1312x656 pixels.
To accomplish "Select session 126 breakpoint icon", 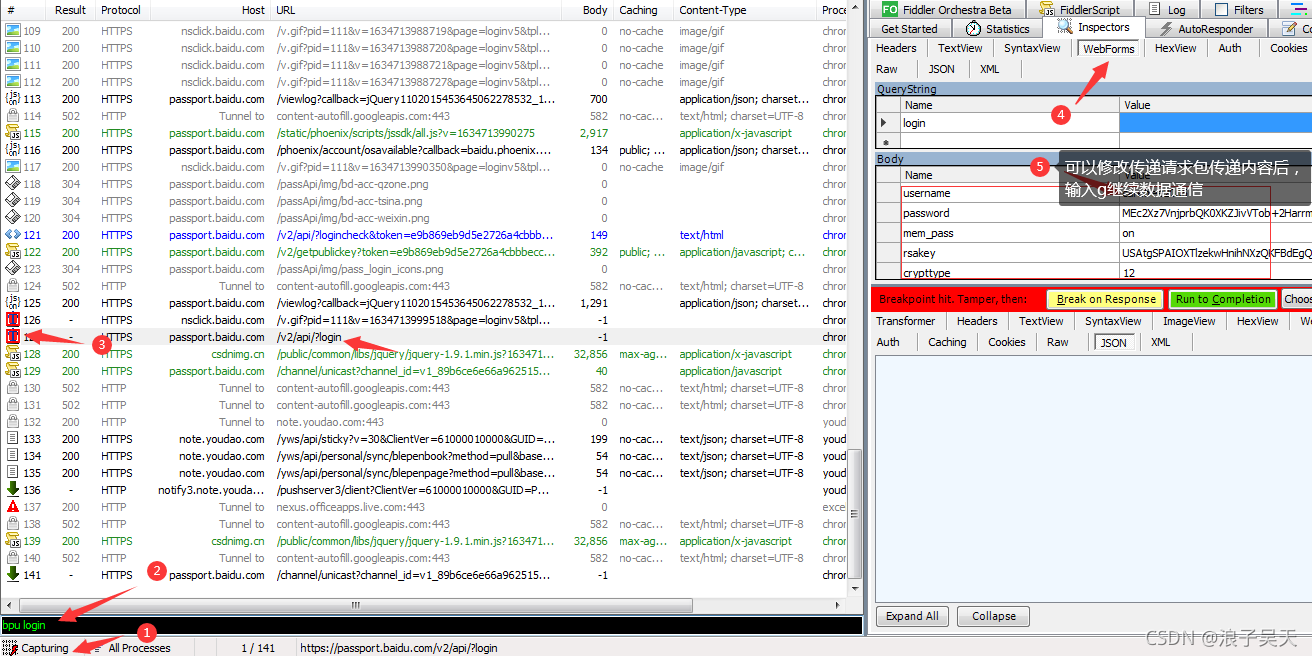I will coord(13,320).
